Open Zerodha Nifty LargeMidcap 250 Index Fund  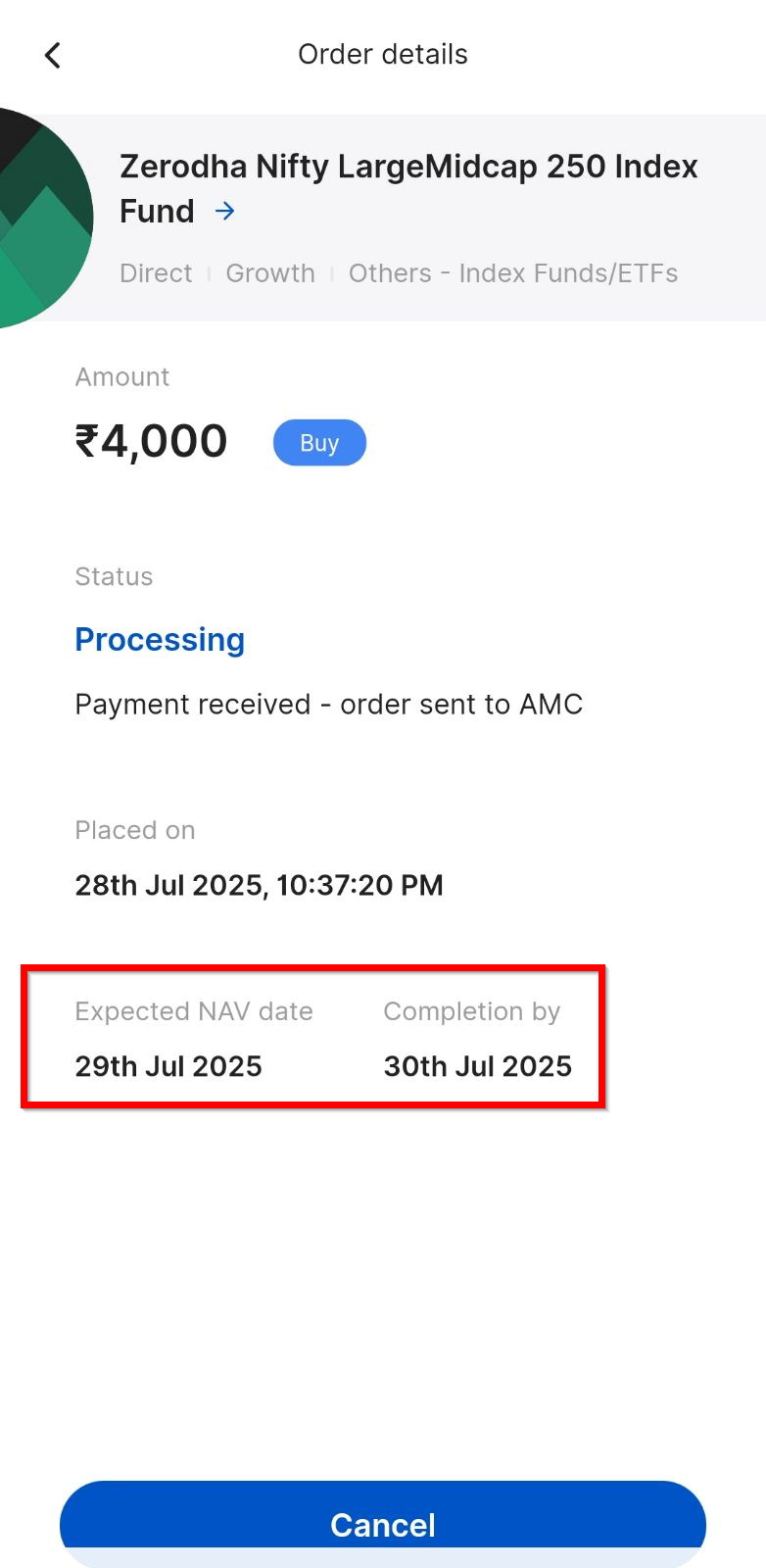pyautogui.click(x=407, y=168)
